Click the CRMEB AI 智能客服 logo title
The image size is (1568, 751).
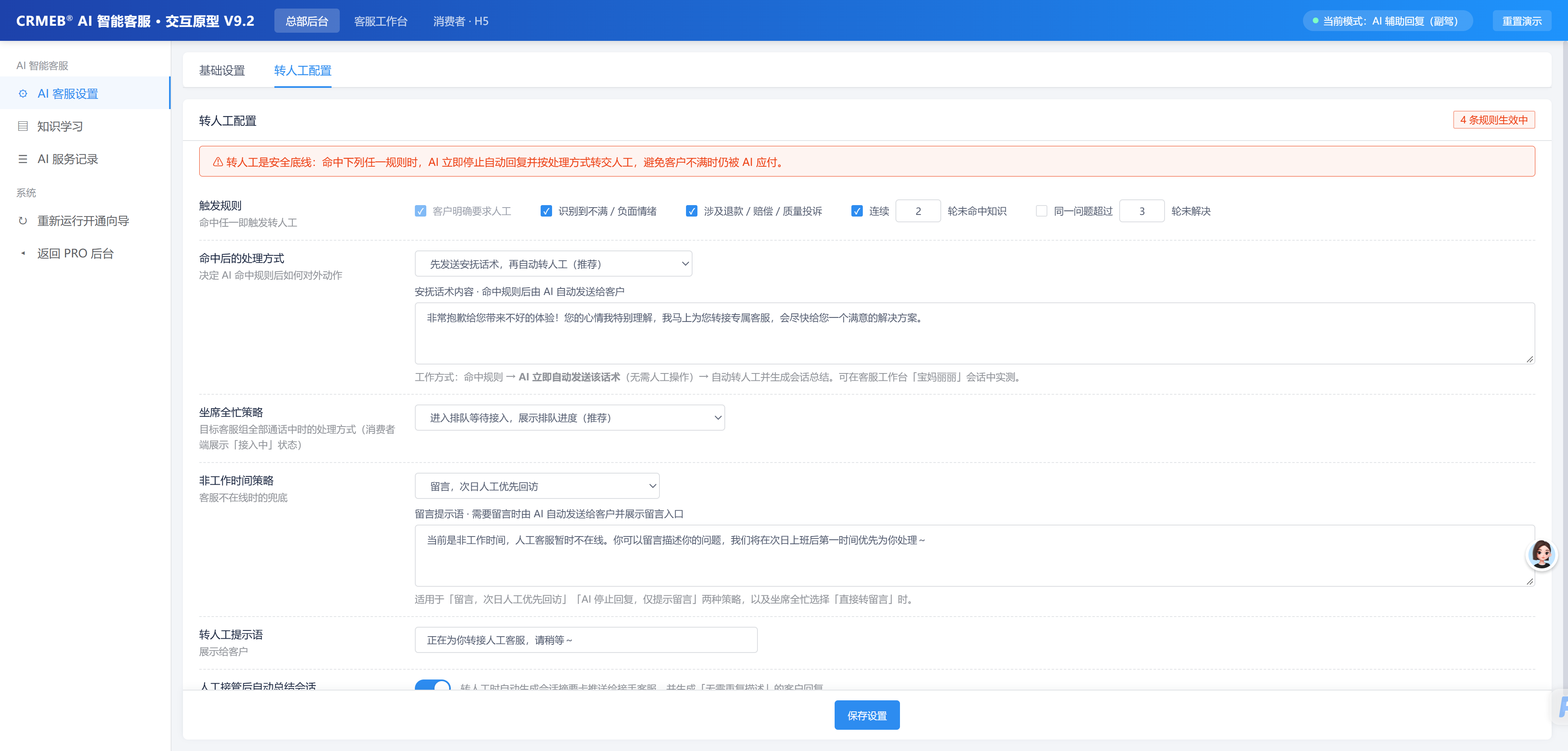click(135, 21)
